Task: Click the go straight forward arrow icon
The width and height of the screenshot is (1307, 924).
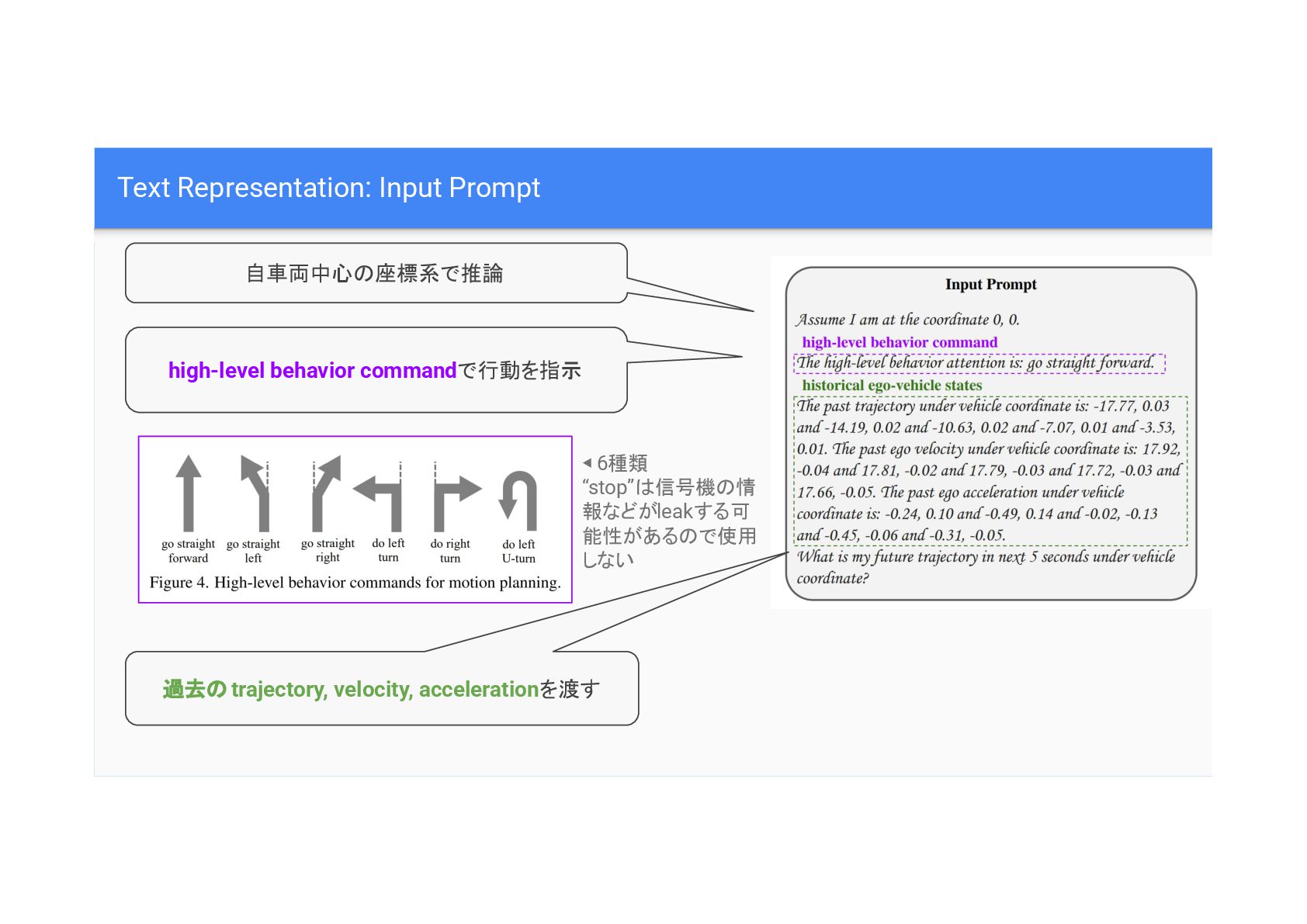Action: point(188,493)
